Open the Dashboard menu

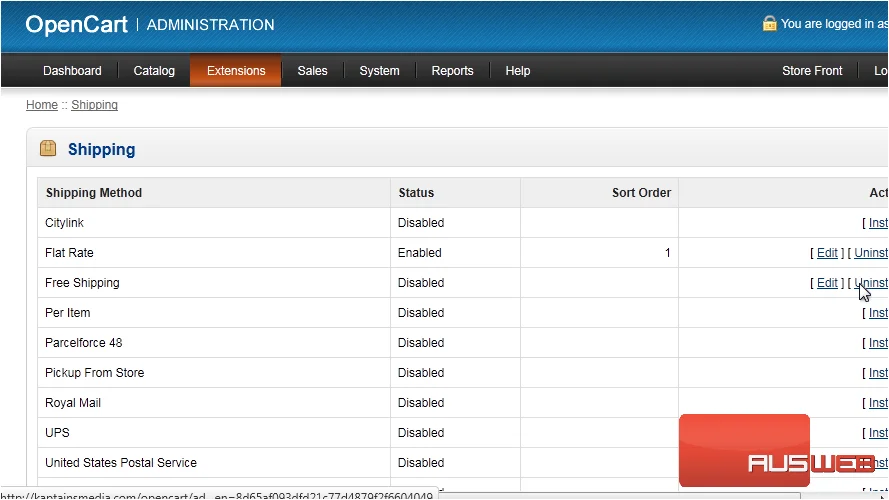coord(72,71)
